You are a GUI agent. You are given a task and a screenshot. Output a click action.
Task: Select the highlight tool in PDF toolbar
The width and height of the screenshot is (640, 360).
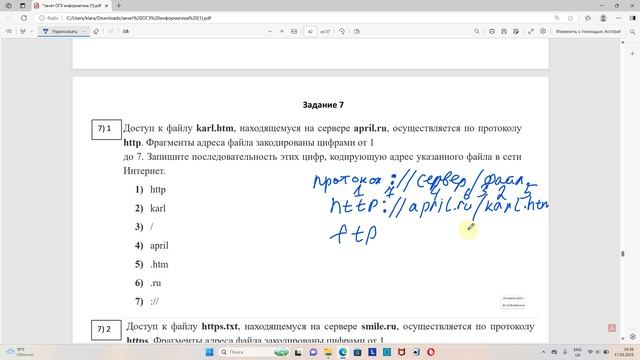click(x=23, y=31)
